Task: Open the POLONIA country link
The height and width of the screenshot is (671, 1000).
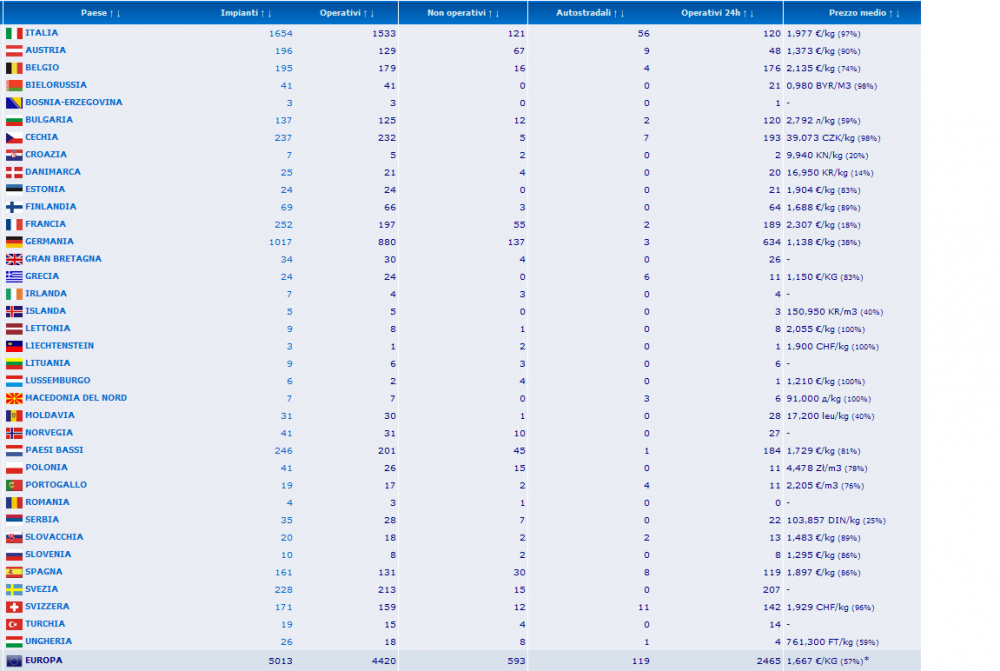Action: [x=47, y=467]
